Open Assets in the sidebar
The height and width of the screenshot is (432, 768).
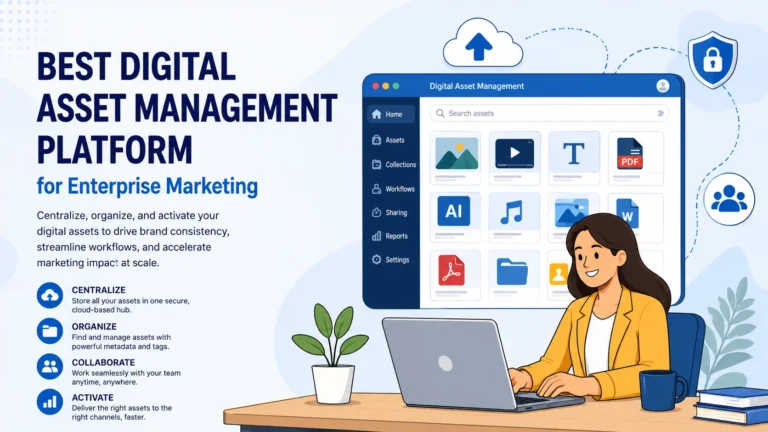(x=388, y=140)
